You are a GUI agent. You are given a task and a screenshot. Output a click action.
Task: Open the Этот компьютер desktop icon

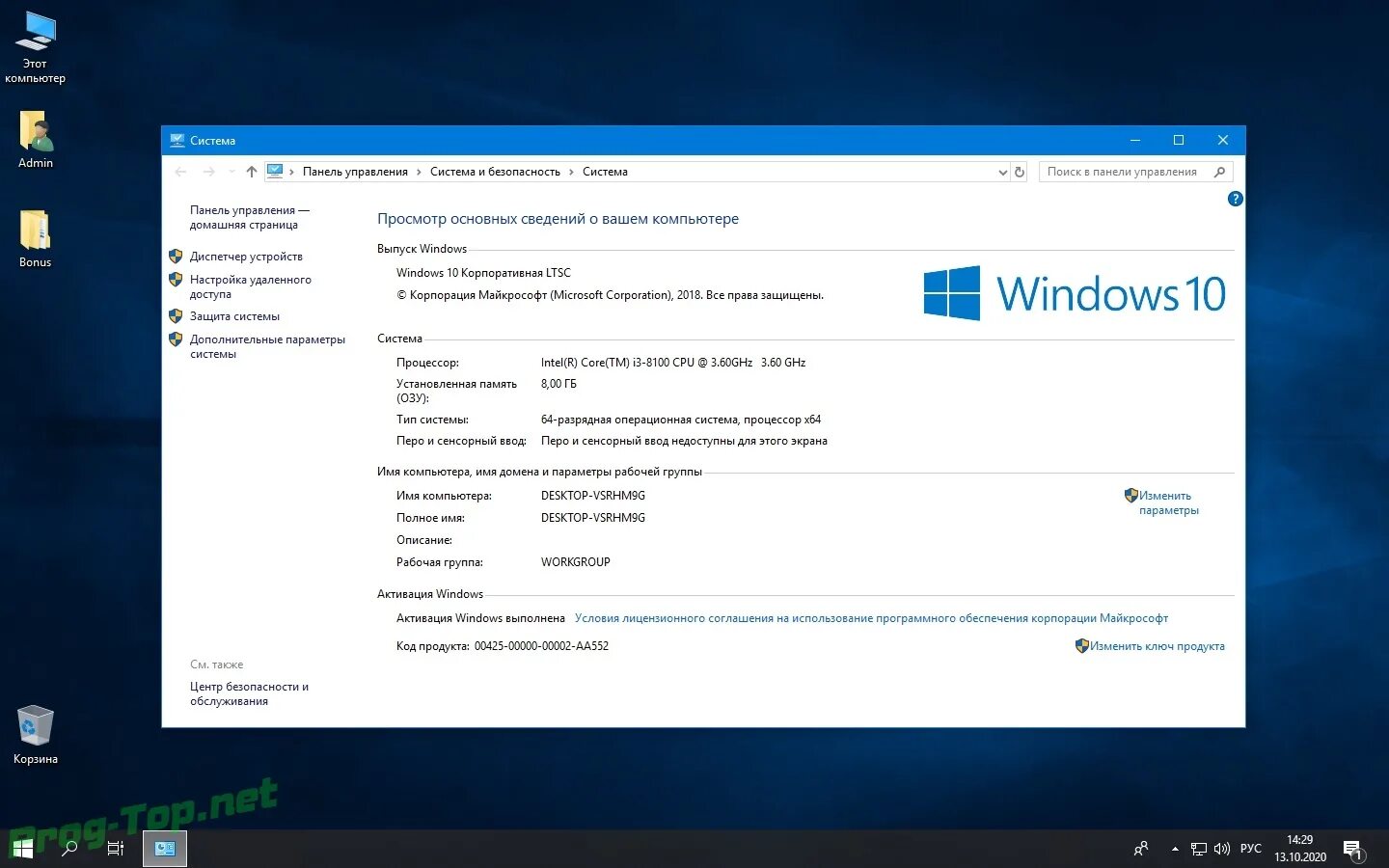(x=35, y=48)
